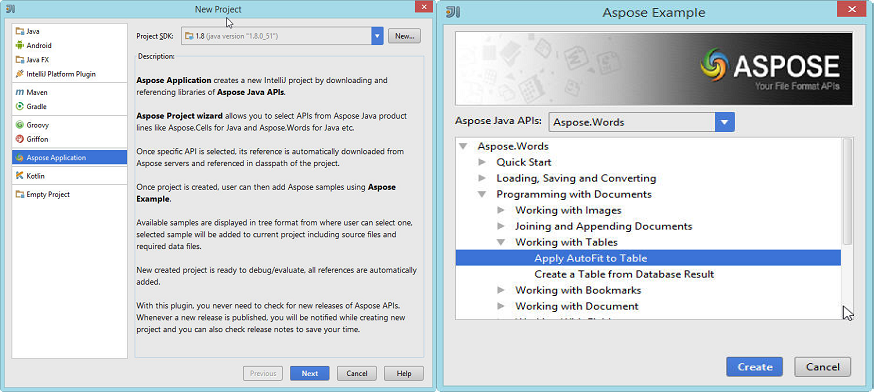874x392 pixels.
Task: Select 'Groovy' project type label
Action: coord(37,125)
